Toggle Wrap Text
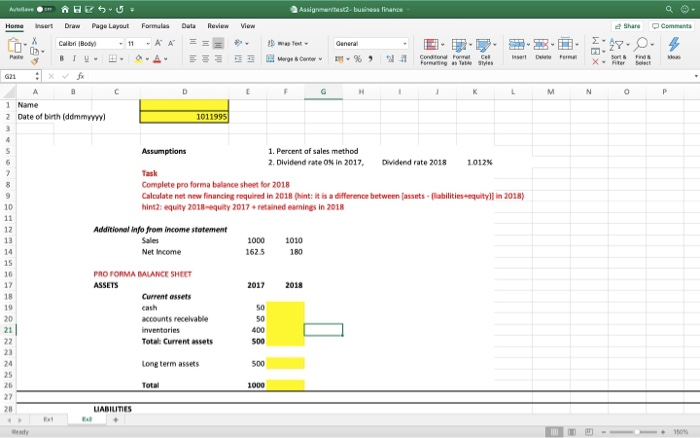Viewport: 700px width, 438px height. pyautogui.click(x=288, y=43)
